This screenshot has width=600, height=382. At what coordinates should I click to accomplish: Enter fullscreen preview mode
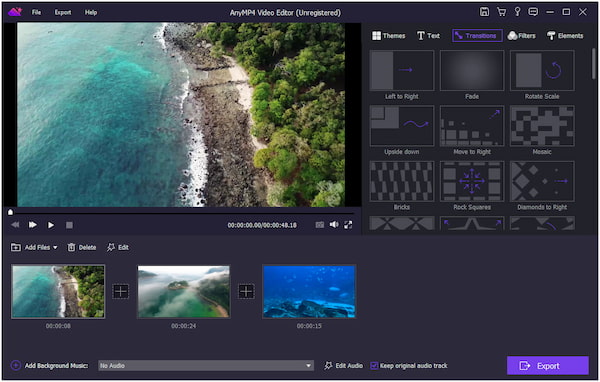[348, 225]
